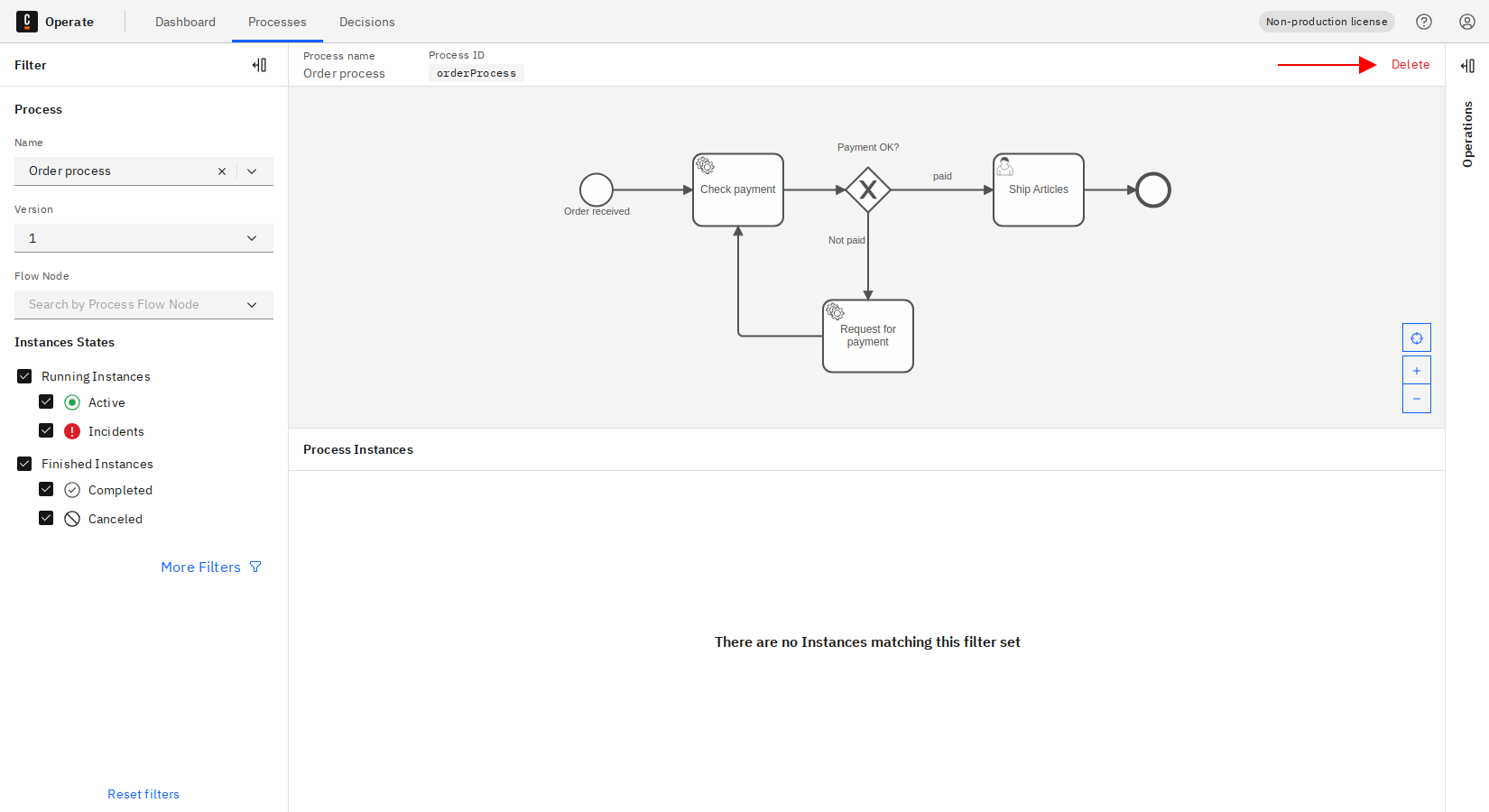Open the user profile menu
The image size is (1489, 812).
[x=1467, y=22]
